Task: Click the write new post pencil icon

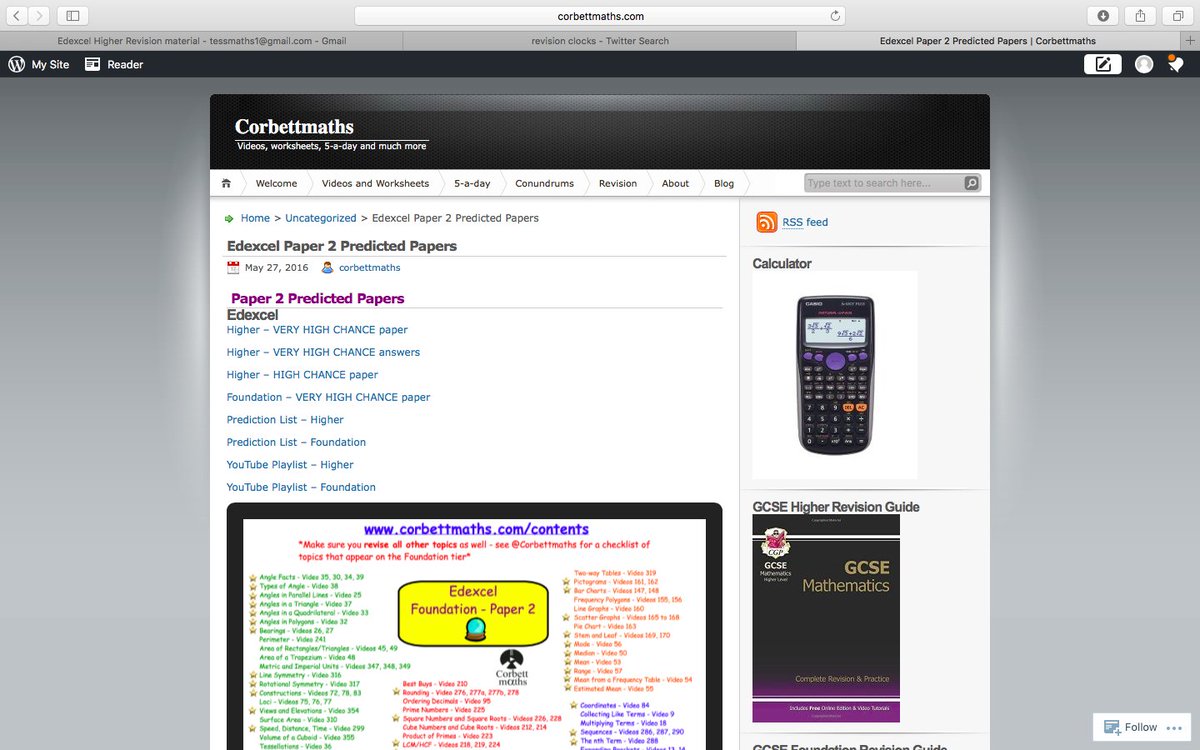Action: 1102,64
